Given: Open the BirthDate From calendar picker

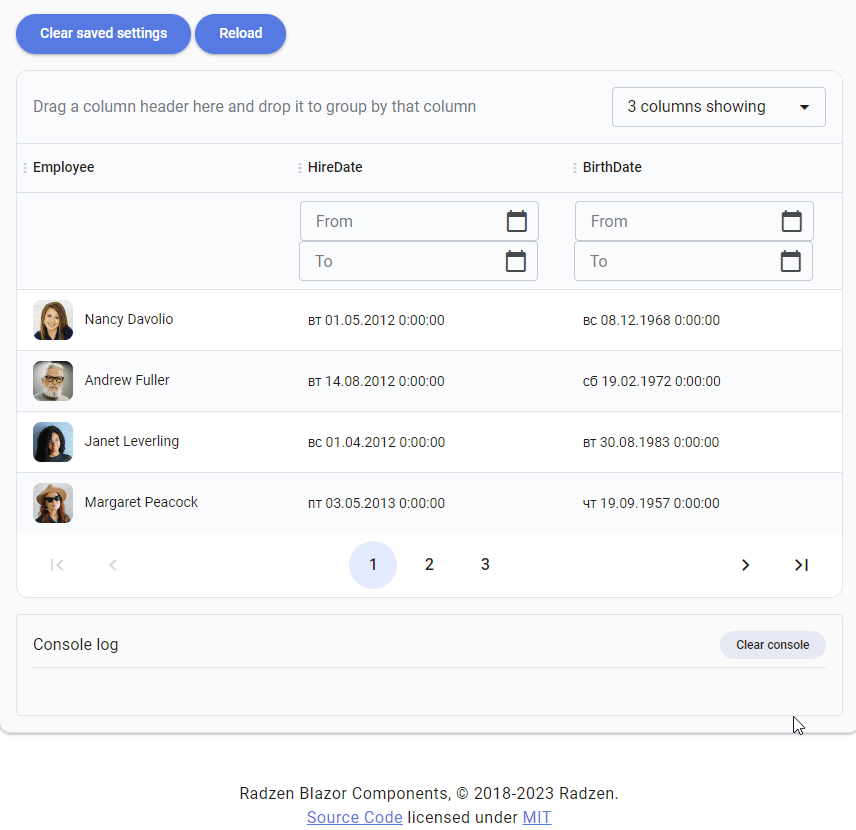Looking at the screenshot, I should tap(791, 221).
